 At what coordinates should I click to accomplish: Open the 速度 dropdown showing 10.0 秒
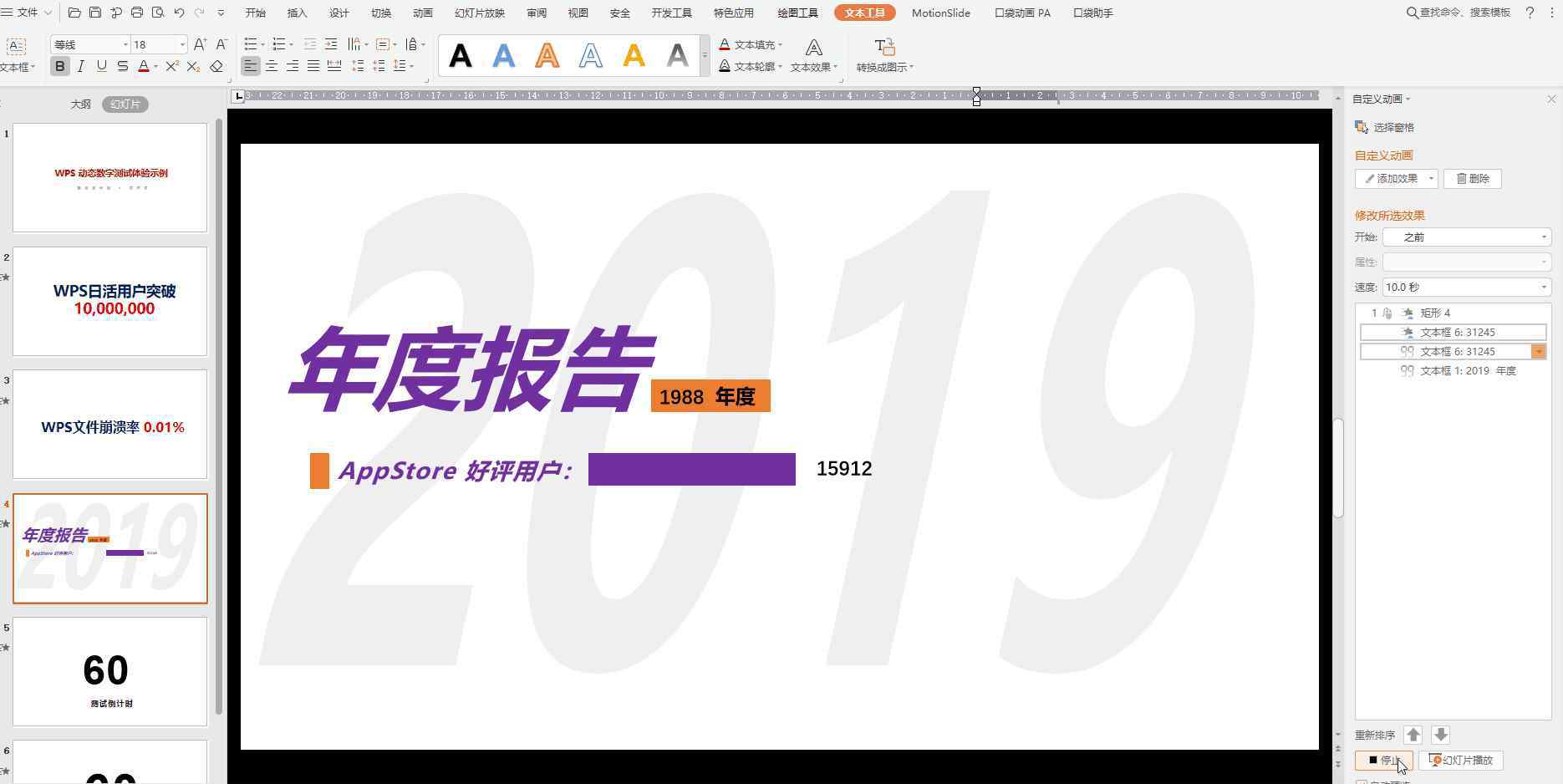click(1467, 288)
